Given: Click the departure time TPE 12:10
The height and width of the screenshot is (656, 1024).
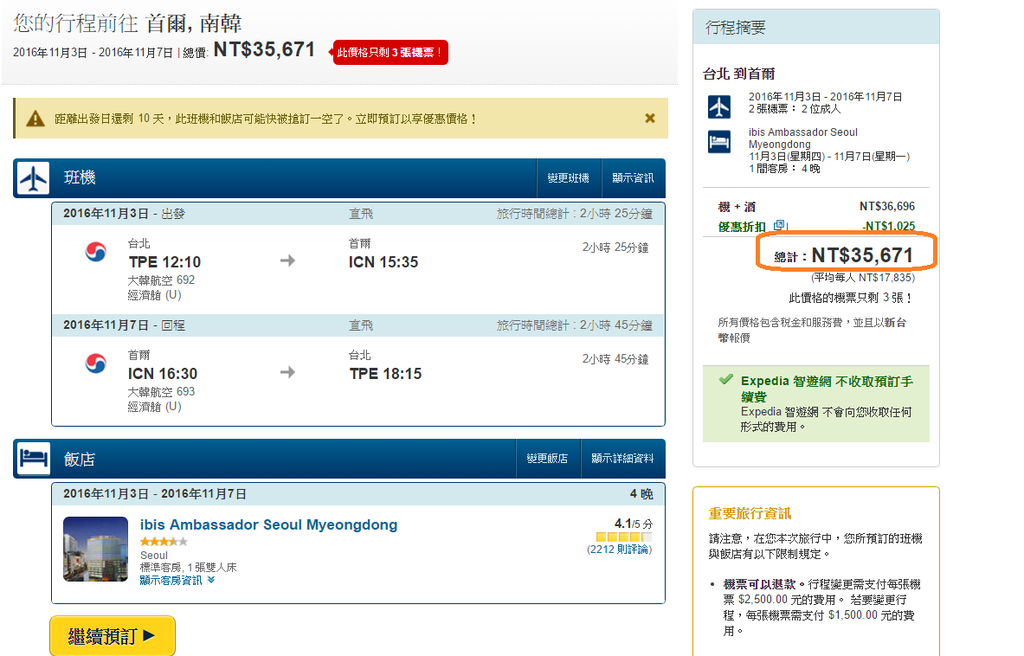Looking at the screenshot, I should click(165, 262).
